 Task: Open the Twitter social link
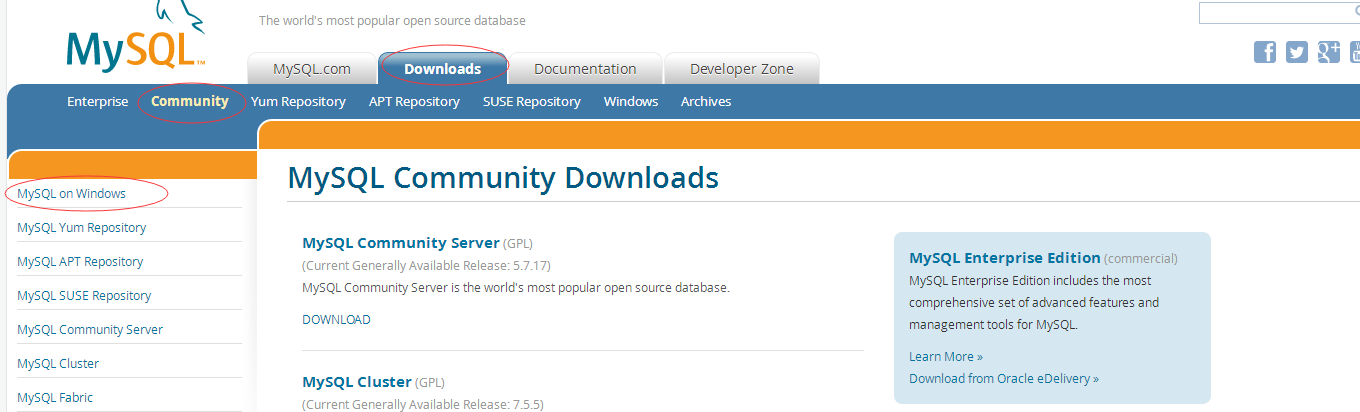click(x=1297, y=53)
